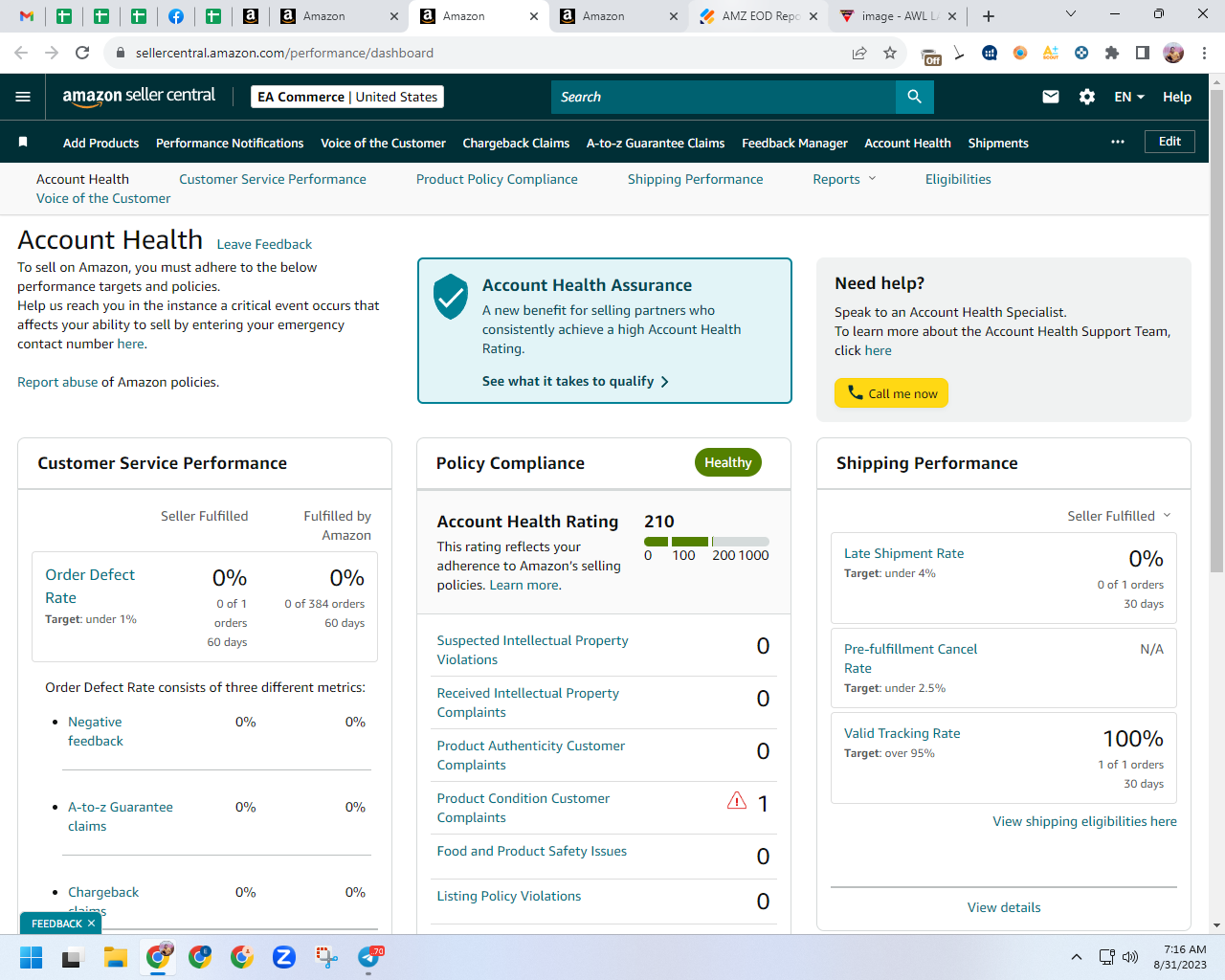
Task: Click the Call me now button
Action: coord(891,393)
